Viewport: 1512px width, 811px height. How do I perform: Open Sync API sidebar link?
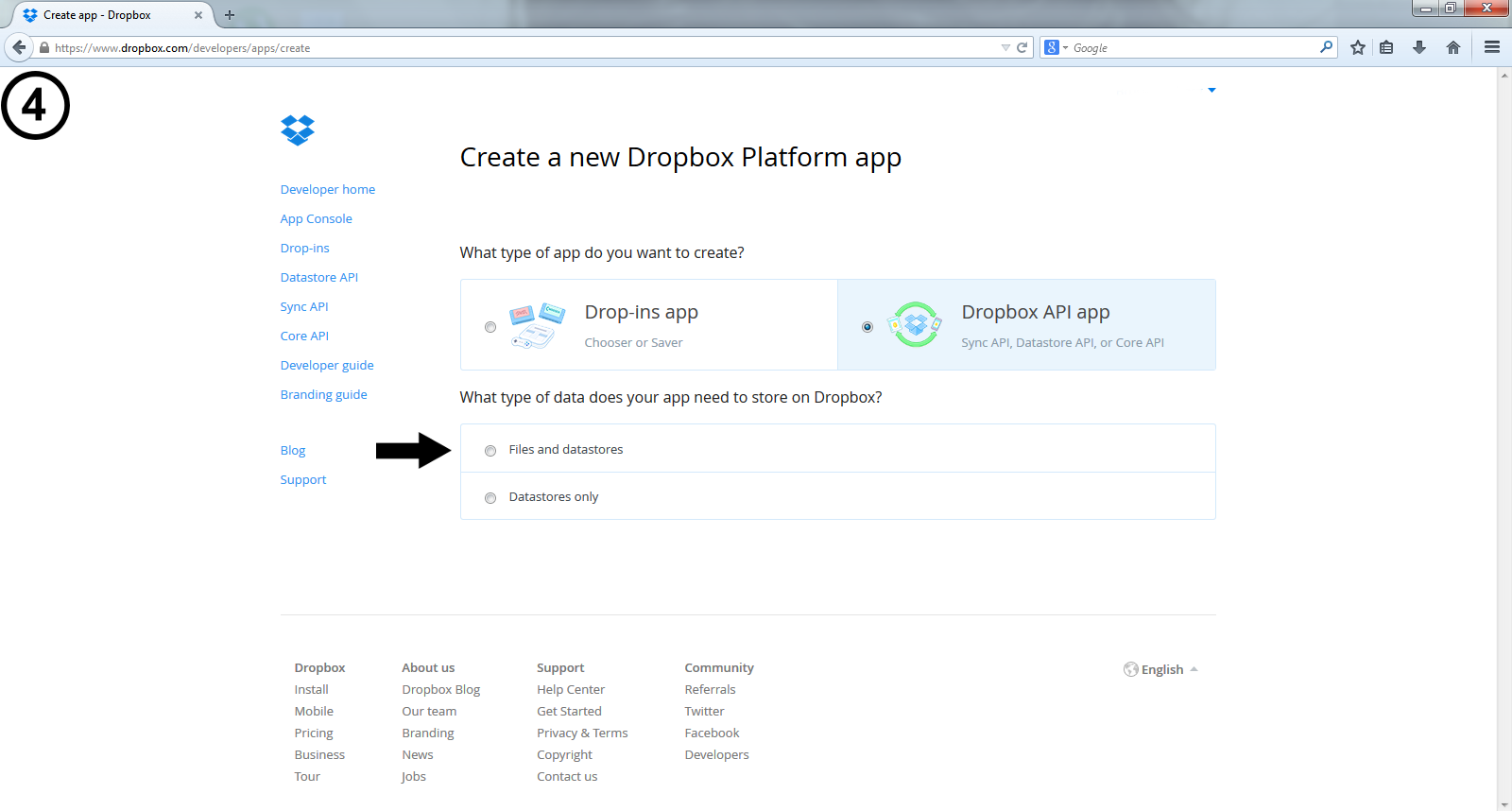point(304,306)
